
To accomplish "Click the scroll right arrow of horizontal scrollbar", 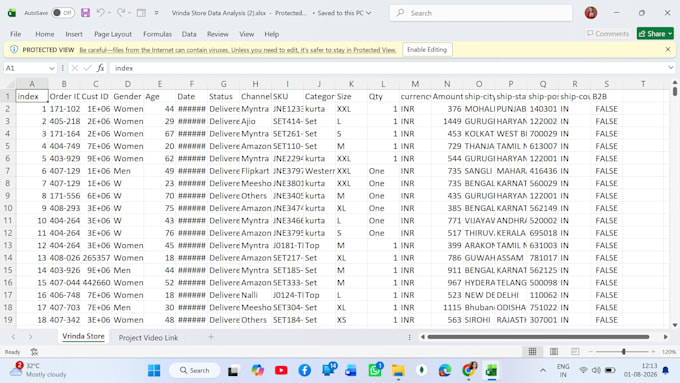I will pos(666,337).
